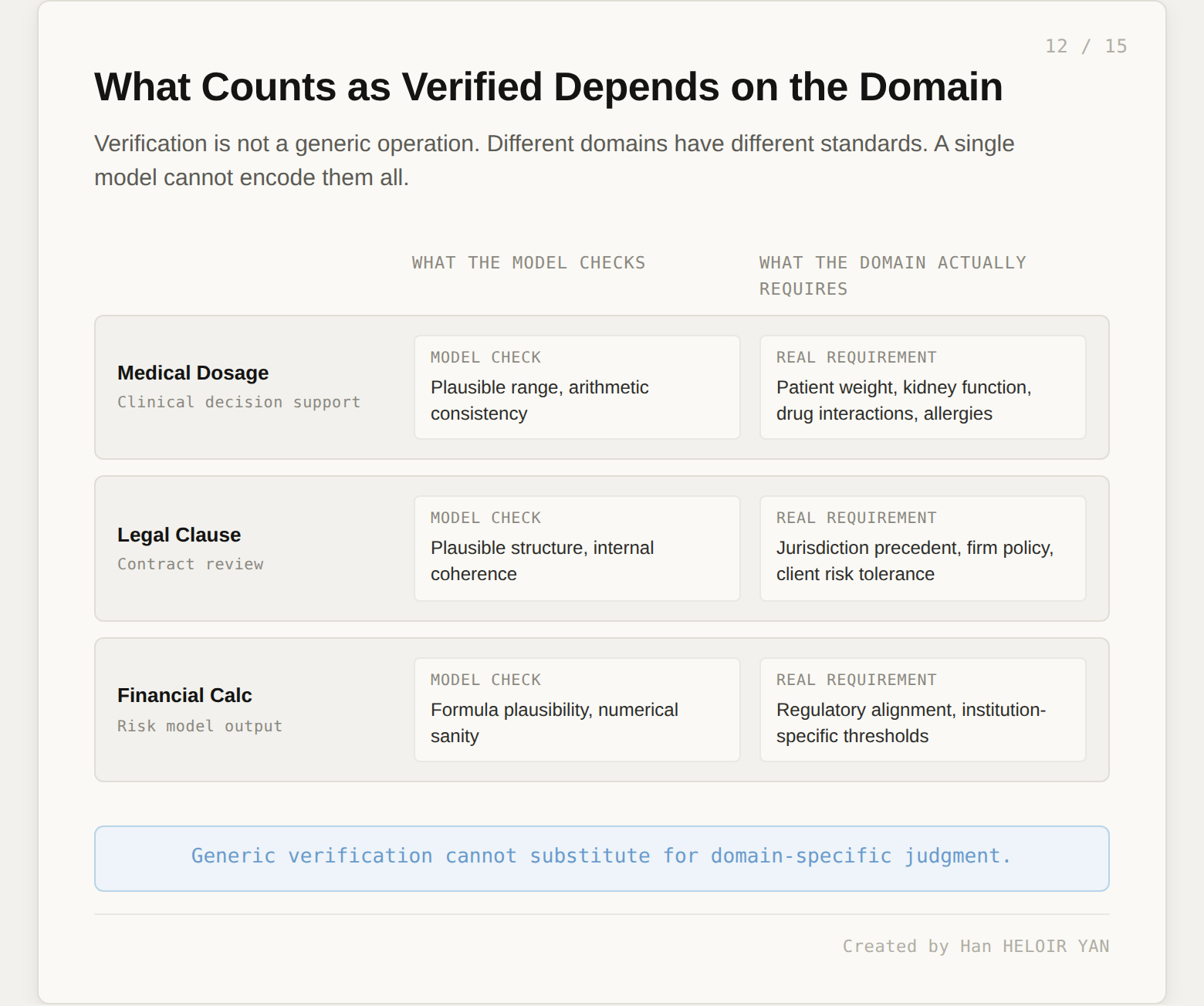Click the Contract review subtitle
Image resolution: width=1204 pixels, height=1006 pixels.
point(191,564)
